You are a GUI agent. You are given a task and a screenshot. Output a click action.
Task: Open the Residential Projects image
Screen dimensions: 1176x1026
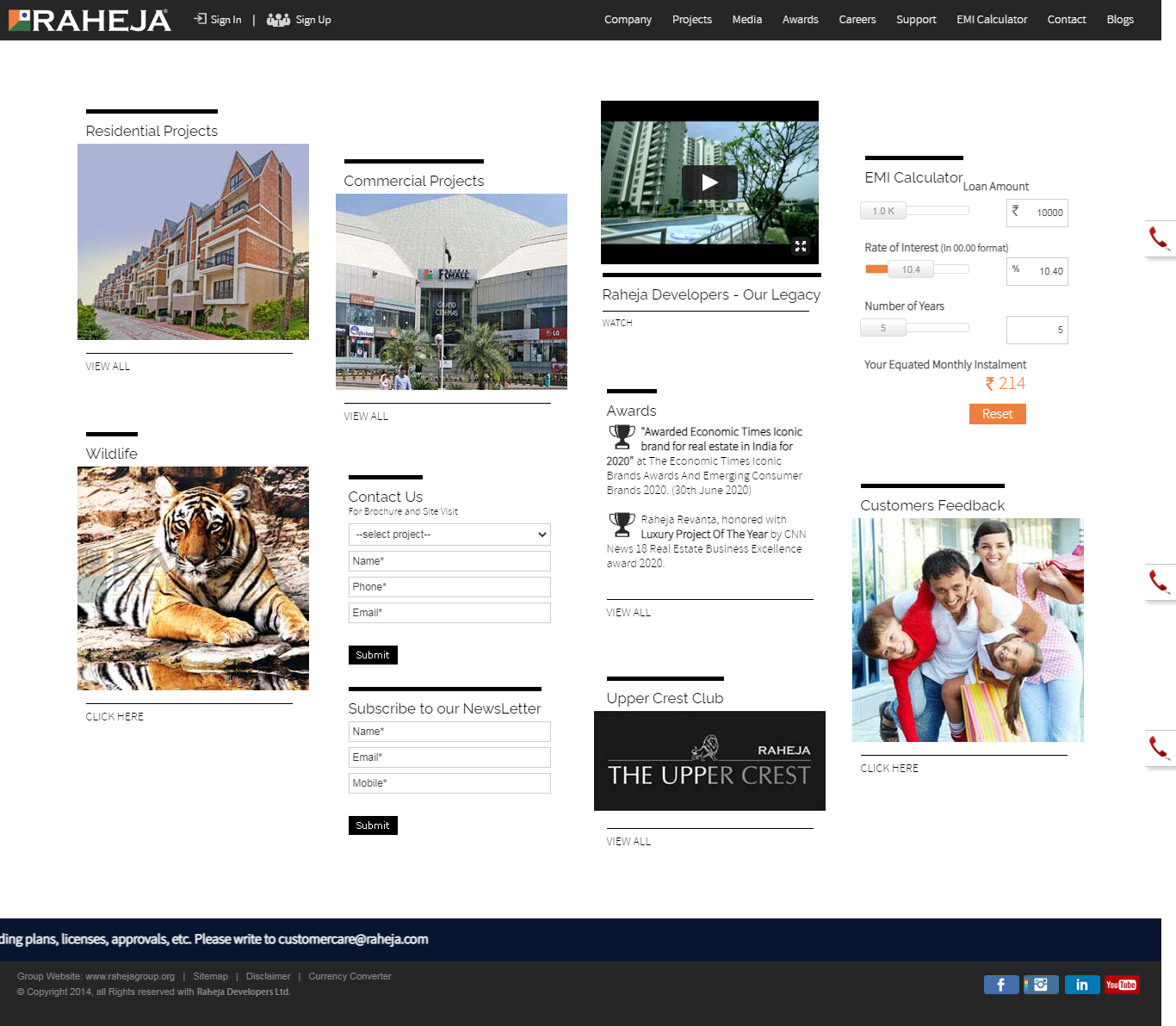(193, 242)
